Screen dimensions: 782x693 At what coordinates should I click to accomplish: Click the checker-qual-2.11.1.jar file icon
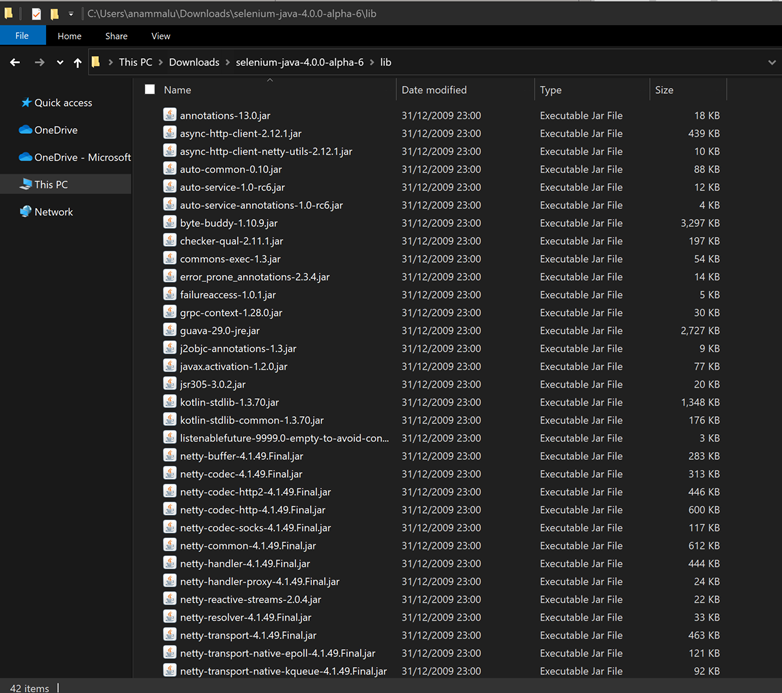pos(170,240)
